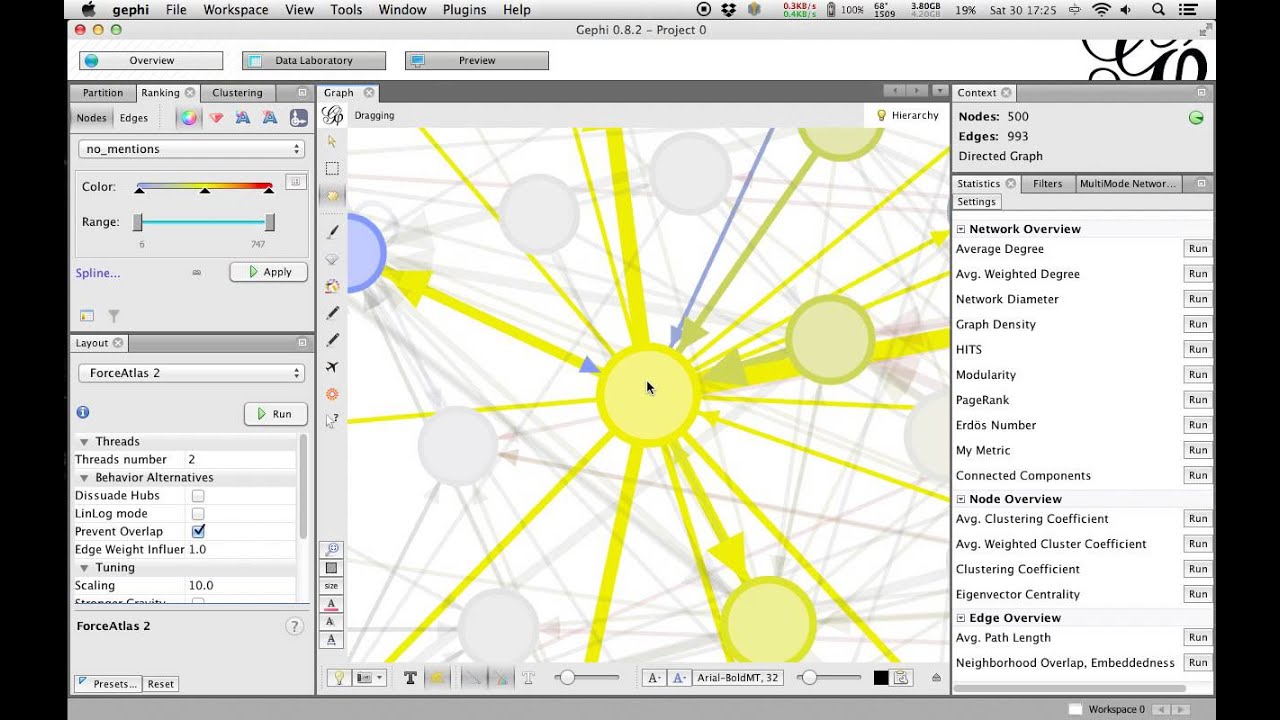Collapse Network Overview section
1280x720 pixels.
[x=961, y=229]
